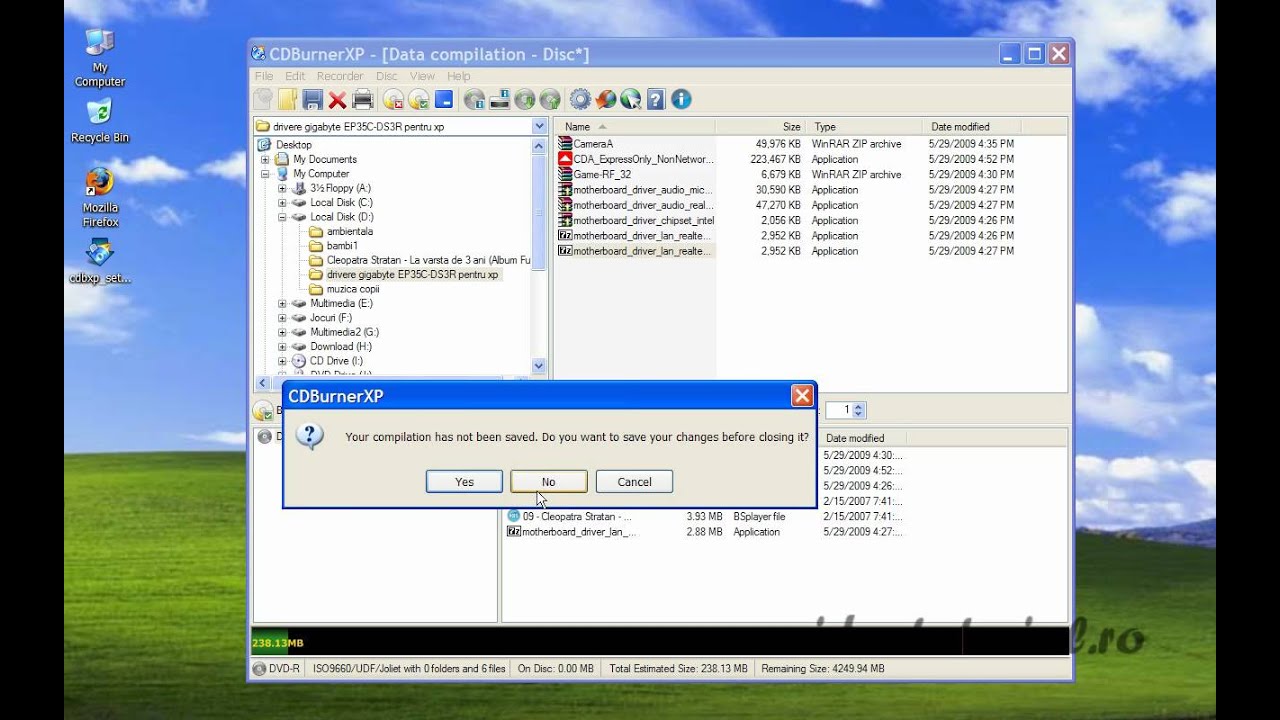Sort files by the Size column header

click(x=761, y=127)
